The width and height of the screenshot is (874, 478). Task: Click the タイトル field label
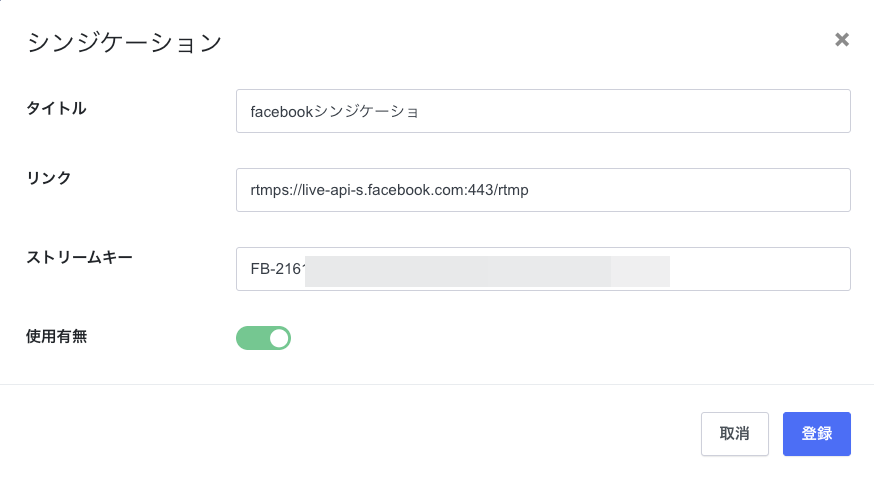[x=56, y=108]
